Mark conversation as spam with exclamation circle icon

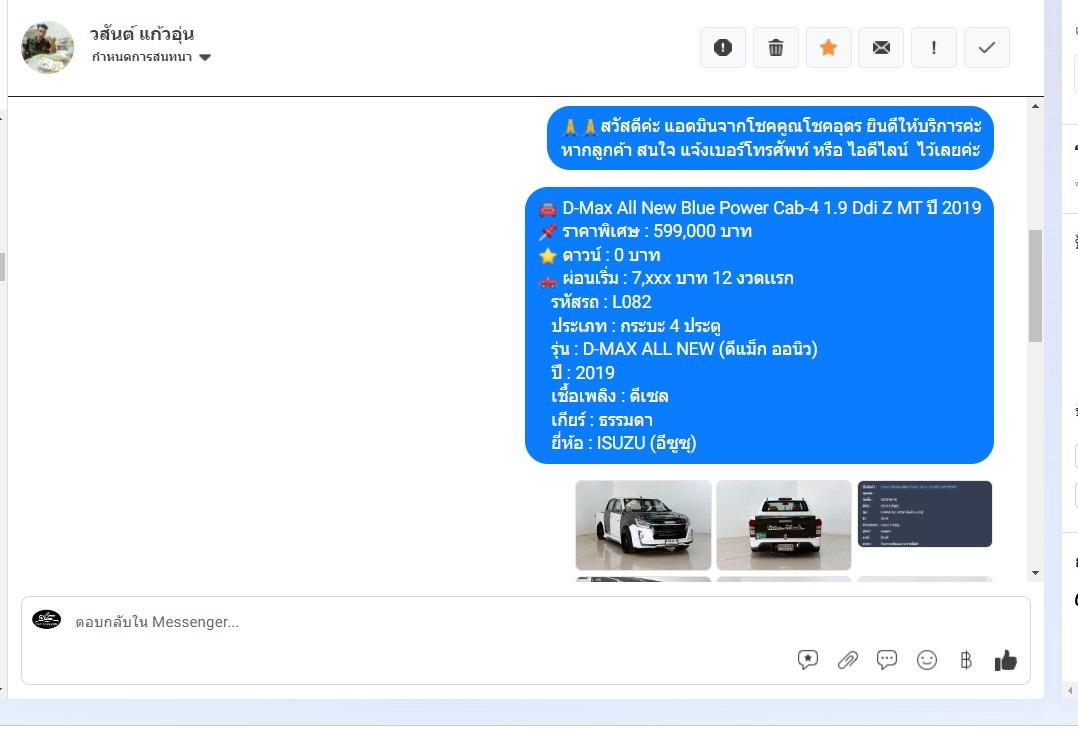tap(723, 47)
